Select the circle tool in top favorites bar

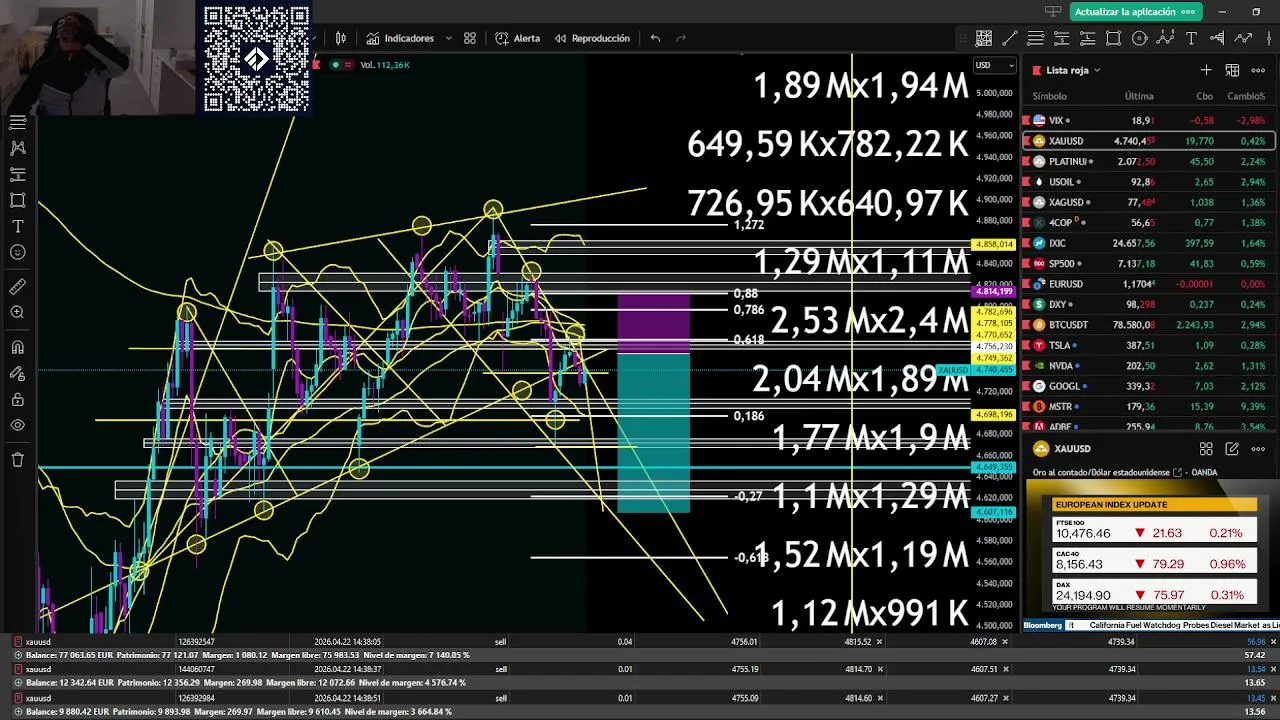(x=1140, y=38)
